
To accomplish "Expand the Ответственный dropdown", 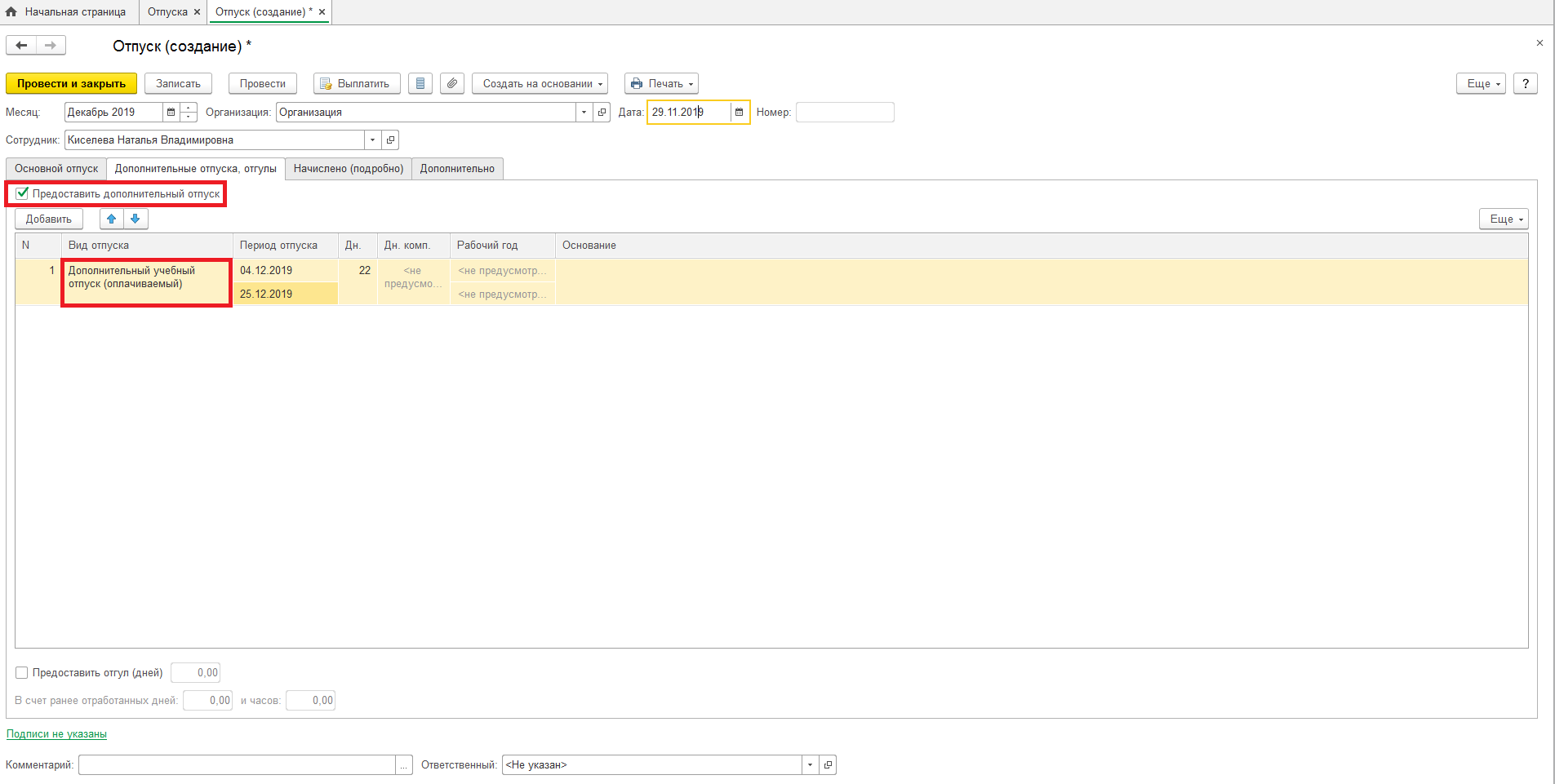I will point(810,765).
